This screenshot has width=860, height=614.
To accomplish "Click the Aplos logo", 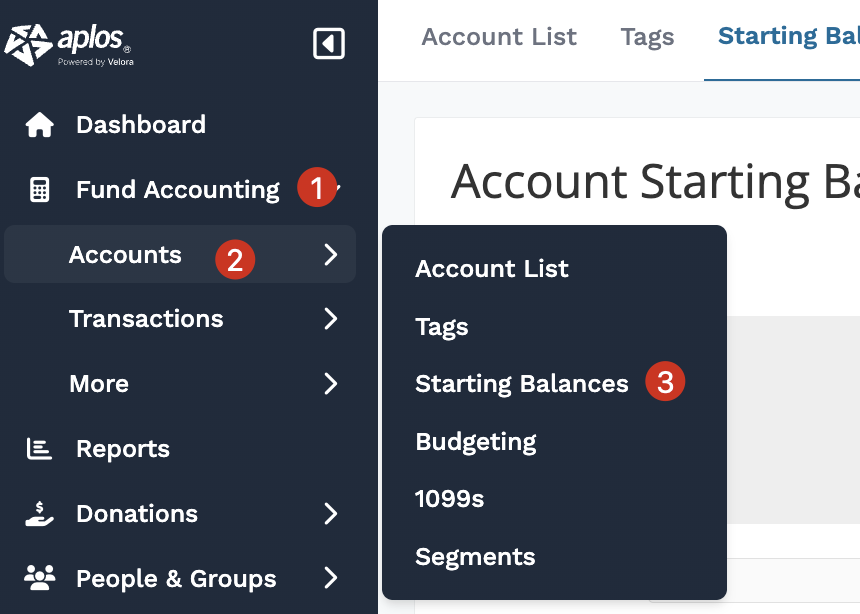I will pyautogui.click(x=68, y=44).
